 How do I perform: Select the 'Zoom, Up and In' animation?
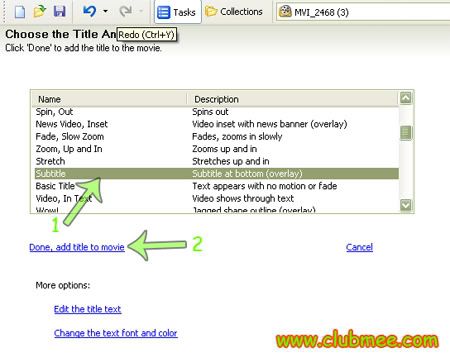tap(69, 149)
